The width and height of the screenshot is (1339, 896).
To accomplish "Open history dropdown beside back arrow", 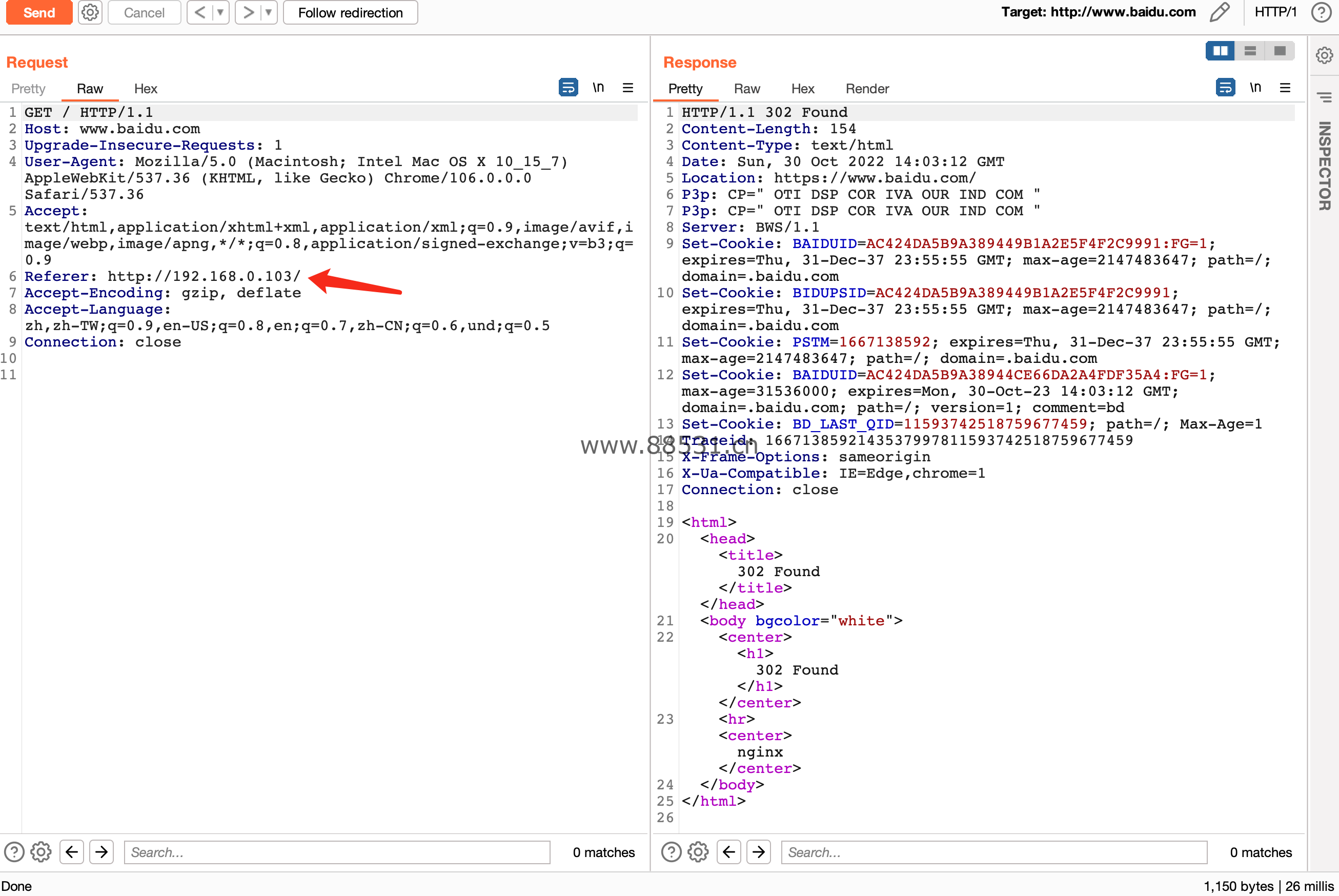I will (220, 12).
